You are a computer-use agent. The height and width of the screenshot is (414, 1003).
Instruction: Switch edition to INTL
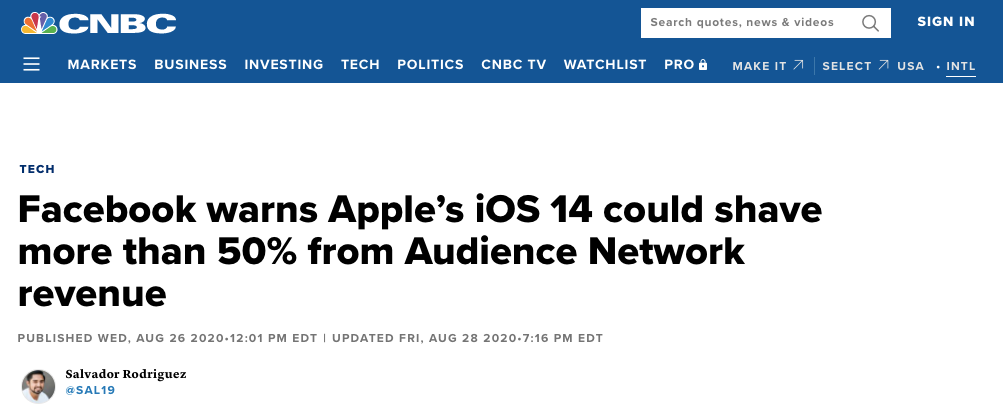(x=960, y=66)
